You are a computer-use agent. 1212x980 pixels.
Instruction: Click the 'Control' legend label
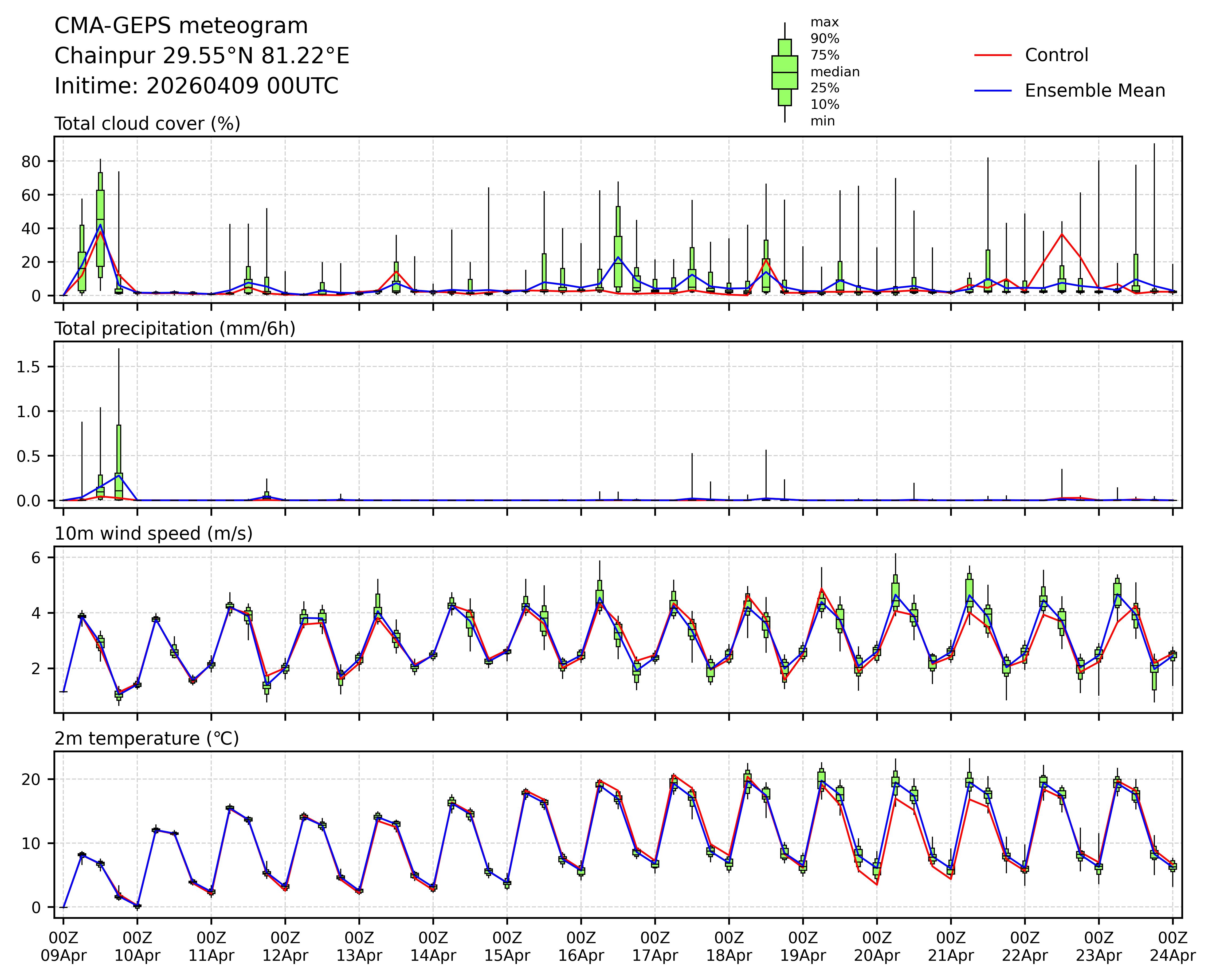tap(1056, 55)
